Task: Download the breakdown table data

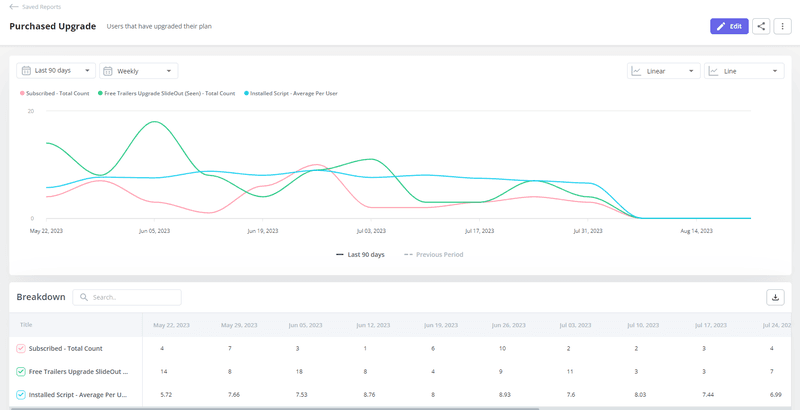Action: click(775, 297)
